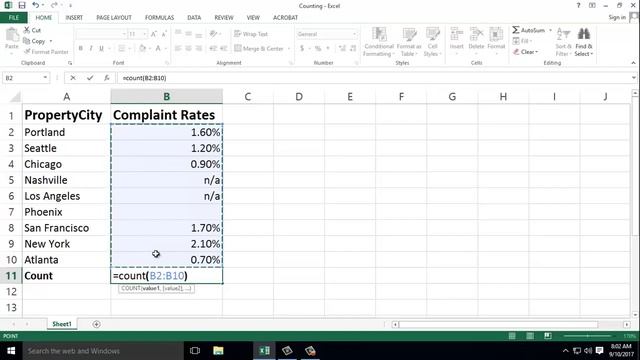Click the Paste clipboard icon
Viewport: 640px width, 360px height.
coord(12,35)
